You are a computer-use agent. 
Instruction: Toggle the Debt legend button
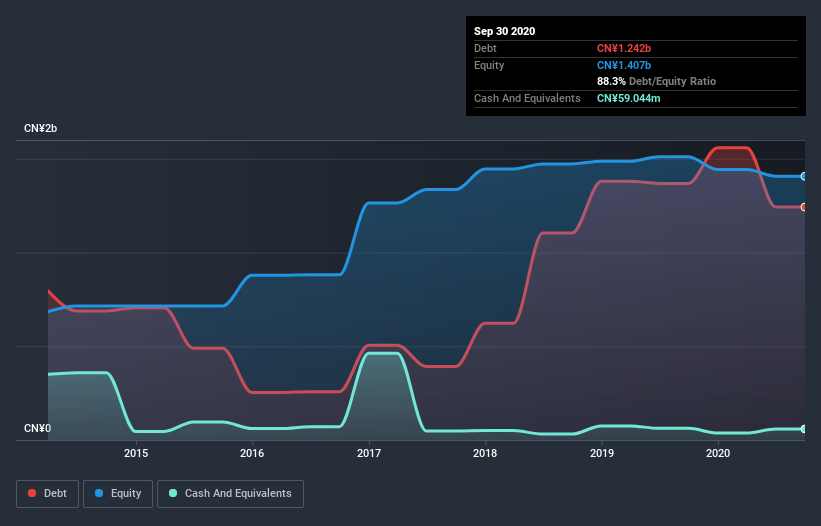(x=47, y=494)
